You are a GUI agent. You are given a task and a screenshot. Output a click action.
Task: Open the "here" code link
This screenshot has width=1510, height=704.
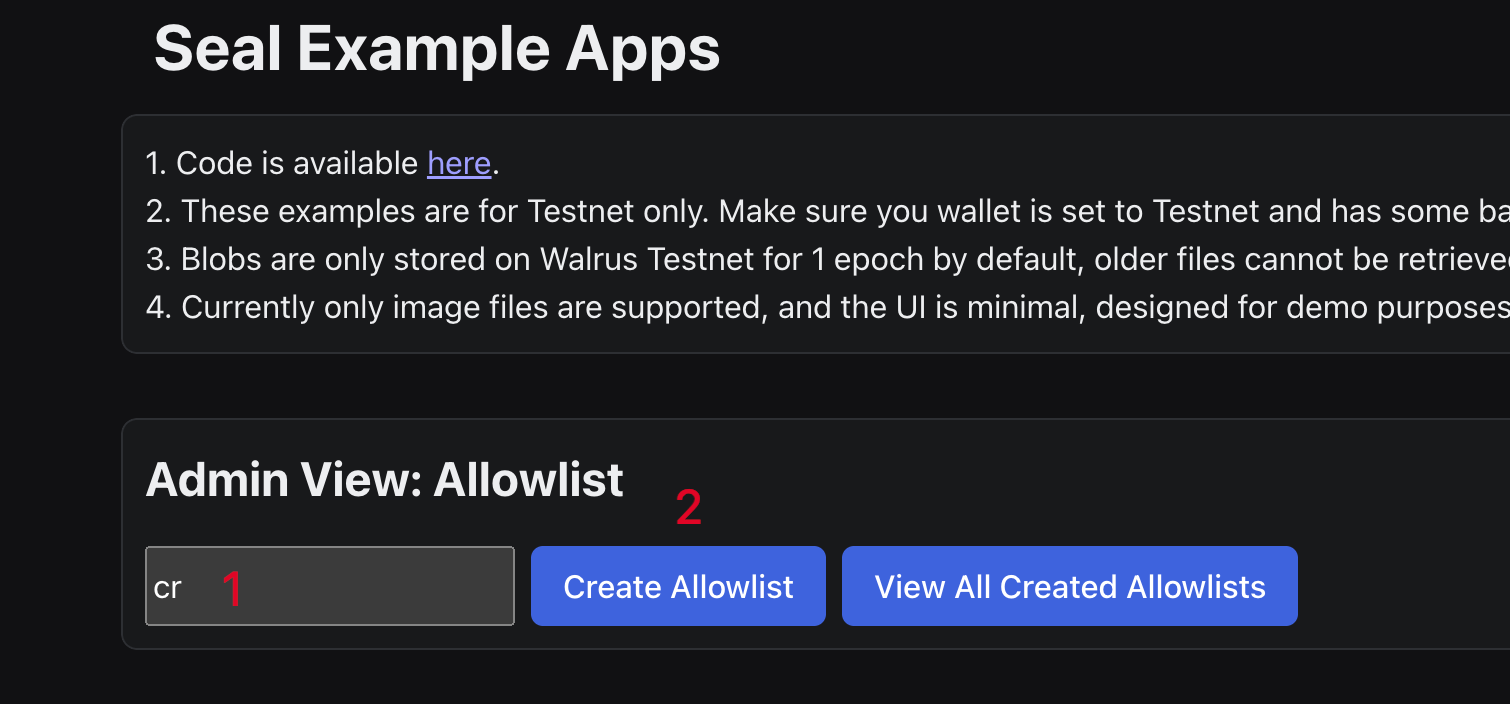[458, 163]
